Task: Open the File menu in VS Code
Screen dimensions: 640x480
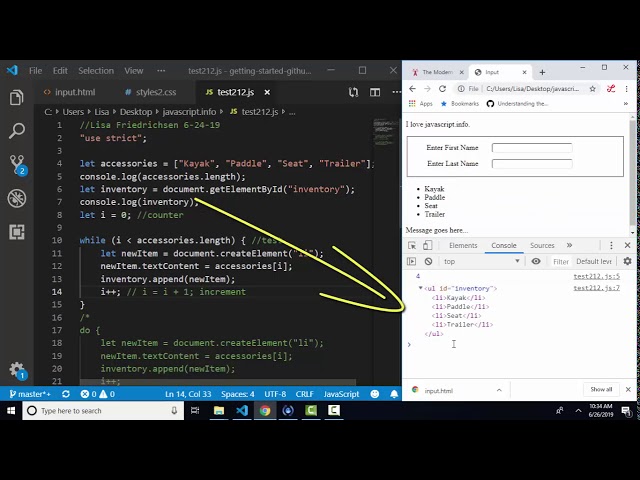Action: click(x=36, y=71)
